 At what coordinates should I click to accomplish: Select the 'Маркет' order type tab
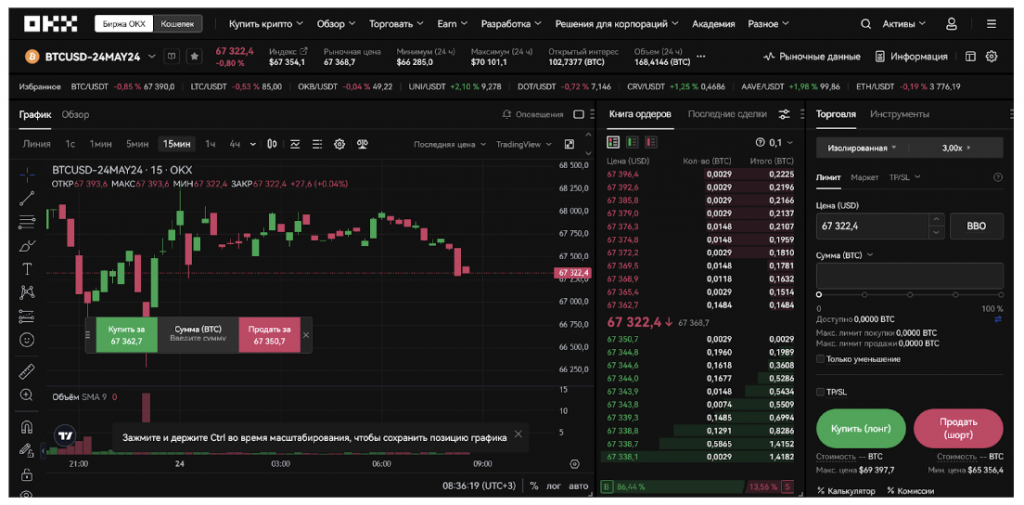tap(865, 177)
